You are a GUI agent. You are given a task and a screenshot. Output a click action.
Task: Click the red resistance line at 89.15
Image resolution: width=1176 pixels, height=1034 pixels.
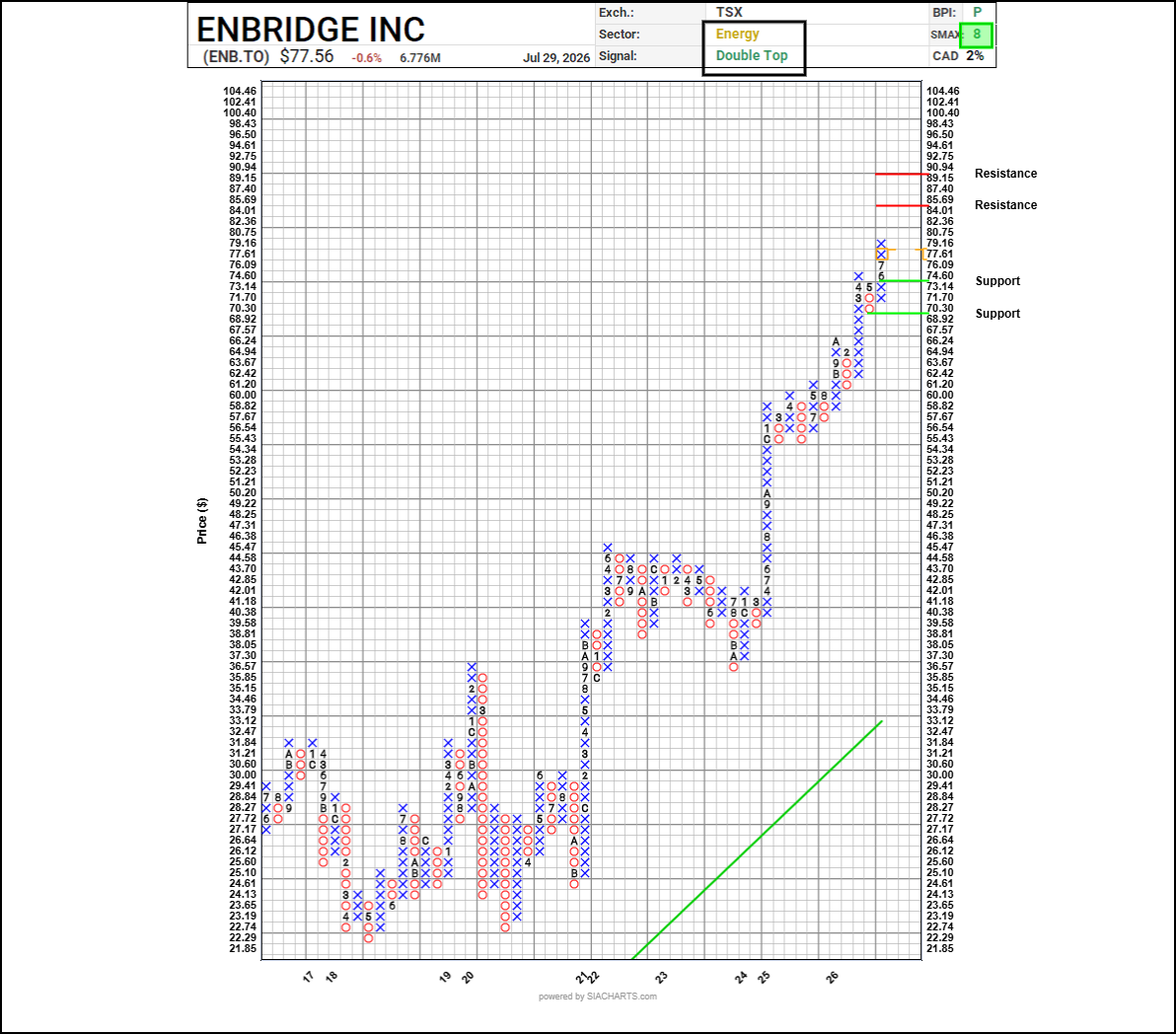pos(902,174)
